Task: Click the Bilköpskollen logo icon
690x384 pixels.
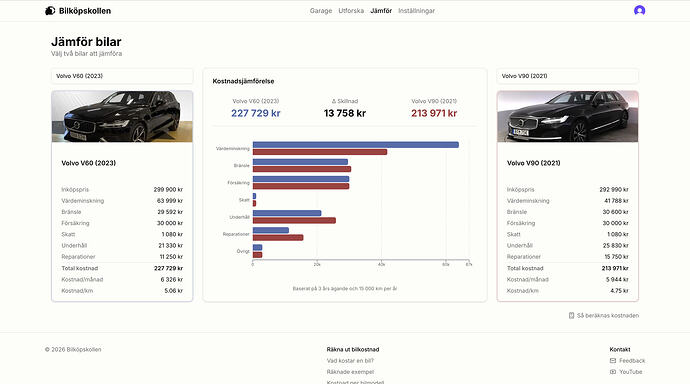Action: pos(50,11)
